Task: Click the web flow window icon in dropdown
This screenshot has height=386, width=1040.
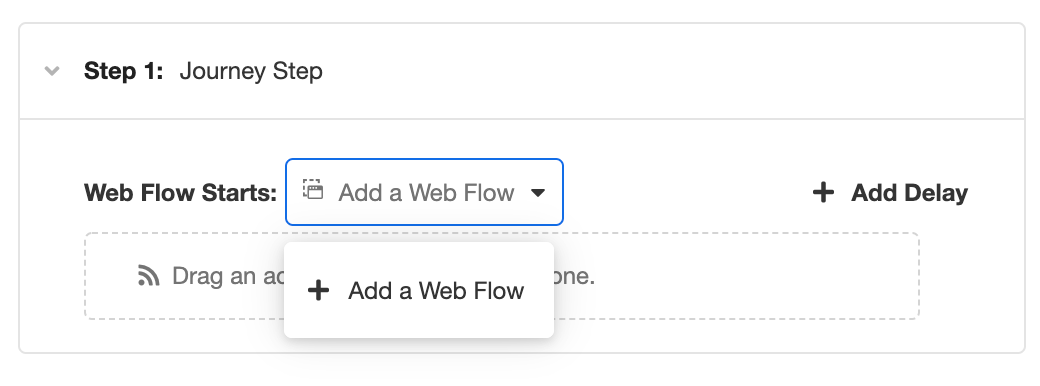Action: [313, 190]
